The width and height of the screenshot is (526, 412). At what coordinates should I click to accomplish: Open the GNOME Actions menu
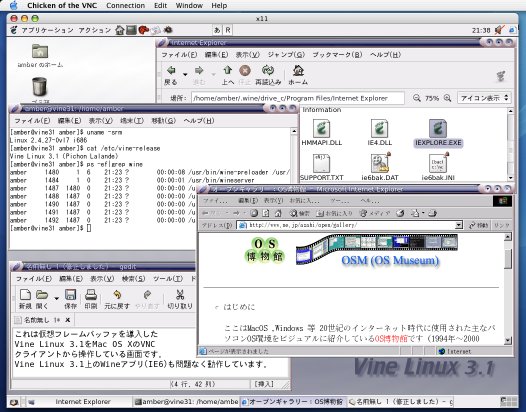[95, 30]
